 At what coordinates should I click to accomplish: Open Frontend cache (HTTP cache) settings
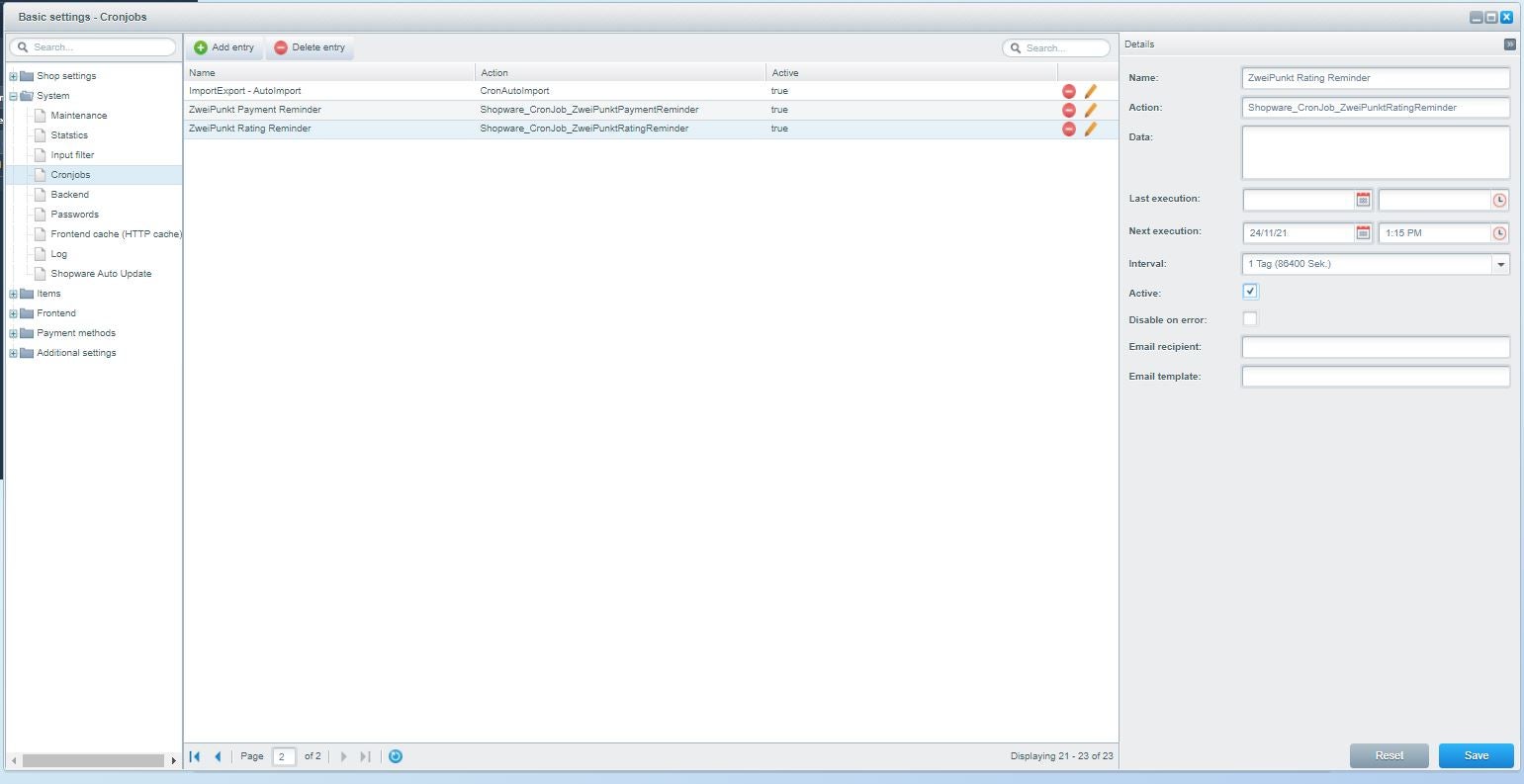pos(116,234)
